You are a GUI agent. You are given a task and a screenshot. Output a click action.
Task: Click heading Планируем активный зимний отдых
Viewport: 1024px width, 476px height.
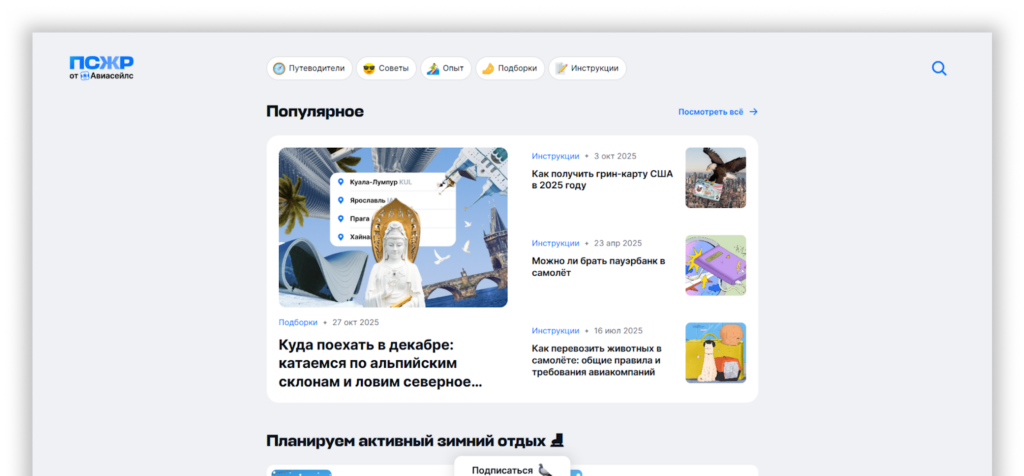click(415, 441)
